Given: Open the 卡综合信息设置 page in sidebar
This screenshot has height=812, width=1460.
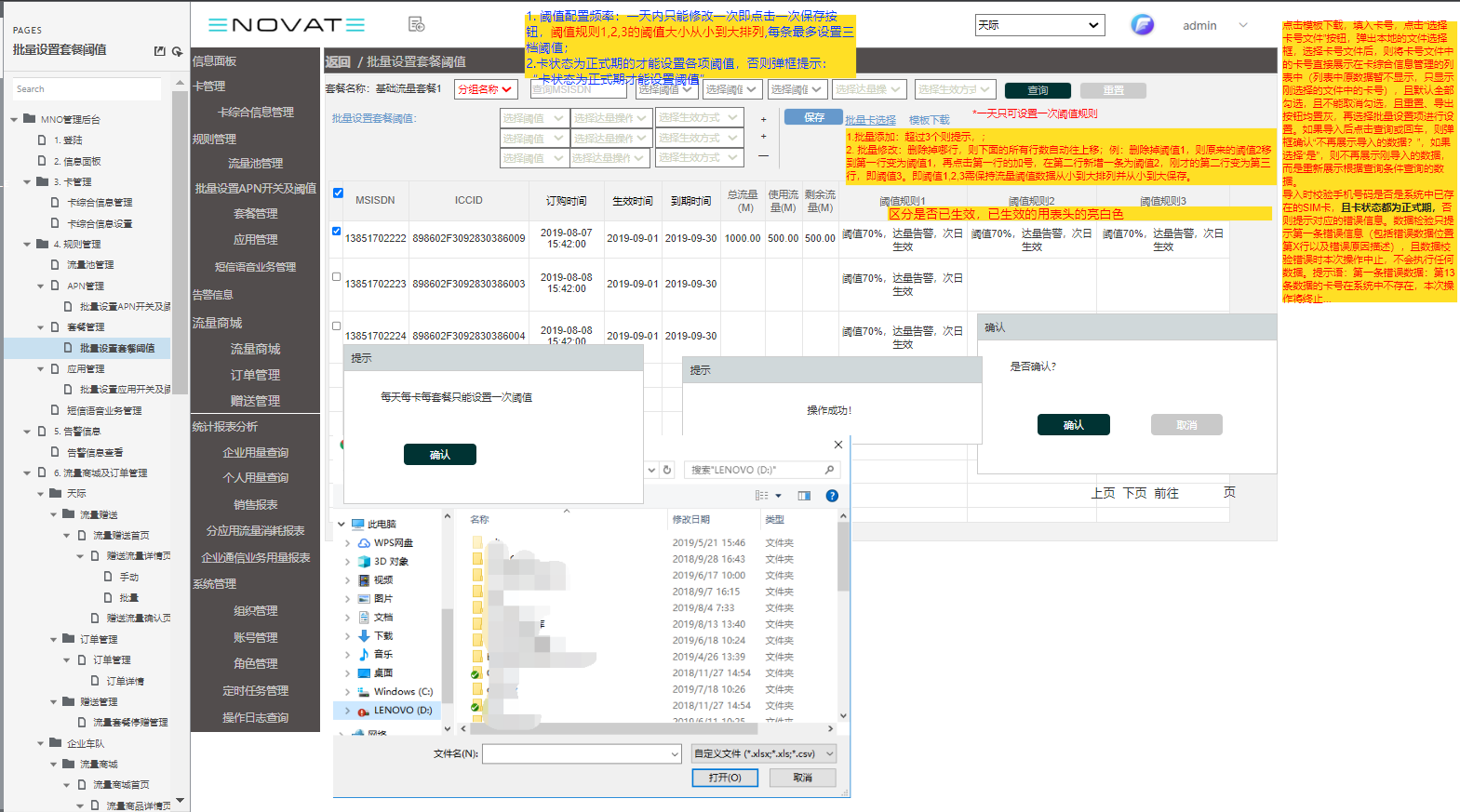Looking at the screenshot, I should [100, 223].
